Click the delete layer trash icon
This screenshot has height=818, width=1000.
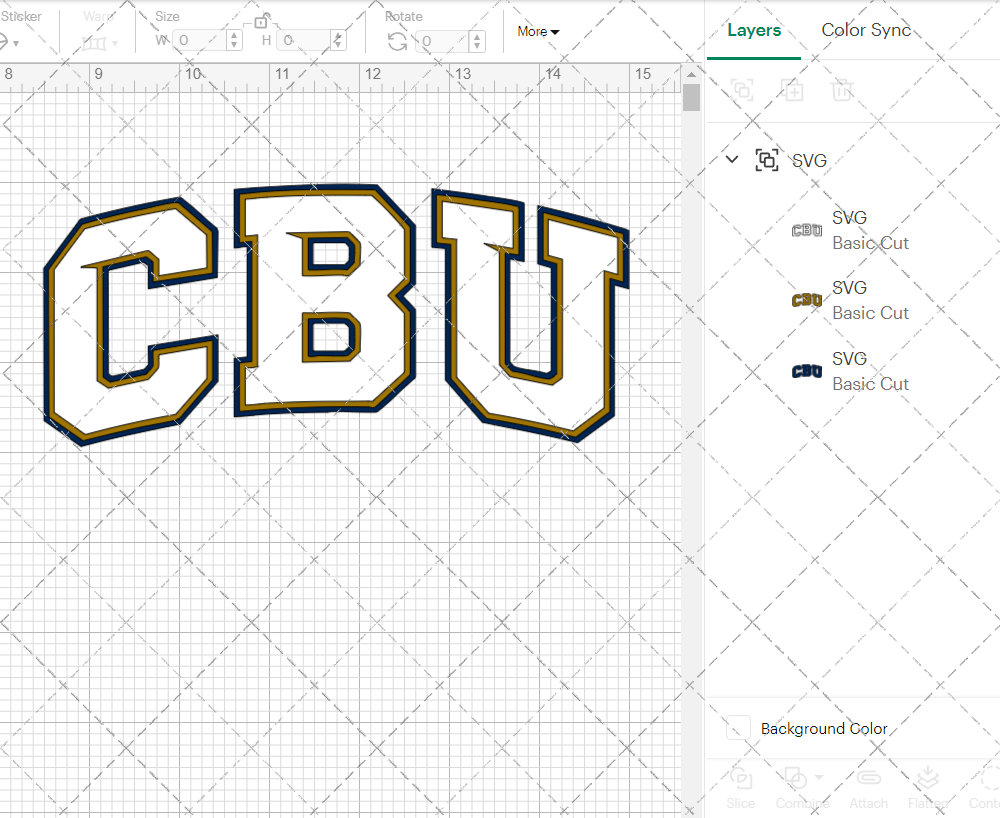842,90
